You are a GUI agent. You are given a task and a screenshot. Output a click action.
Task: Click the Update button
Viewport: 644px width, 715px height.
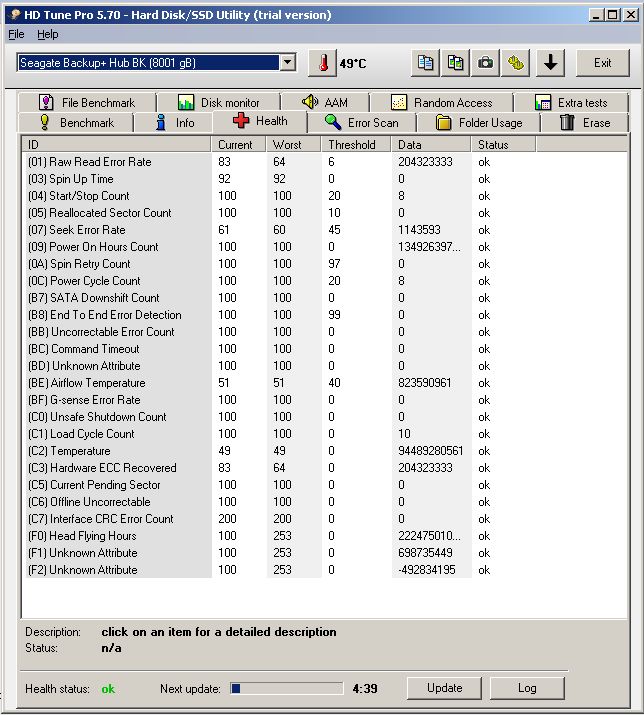(x=444, y=688)
